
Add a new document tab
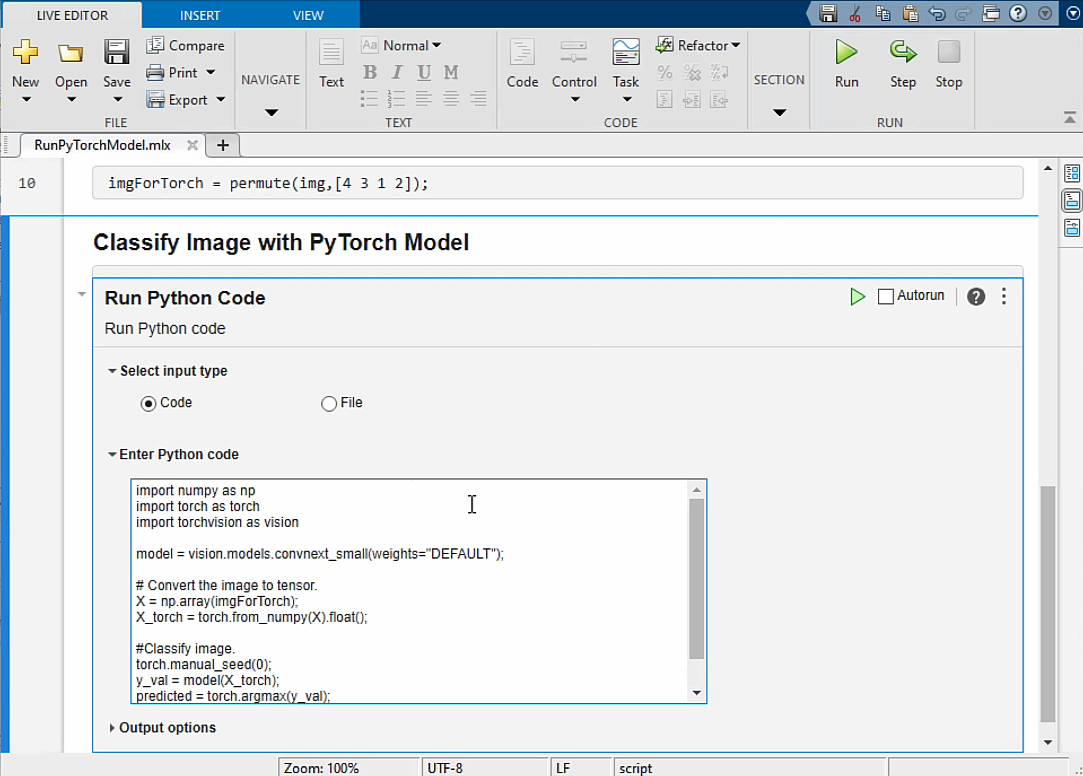click(x=222, y=145)
